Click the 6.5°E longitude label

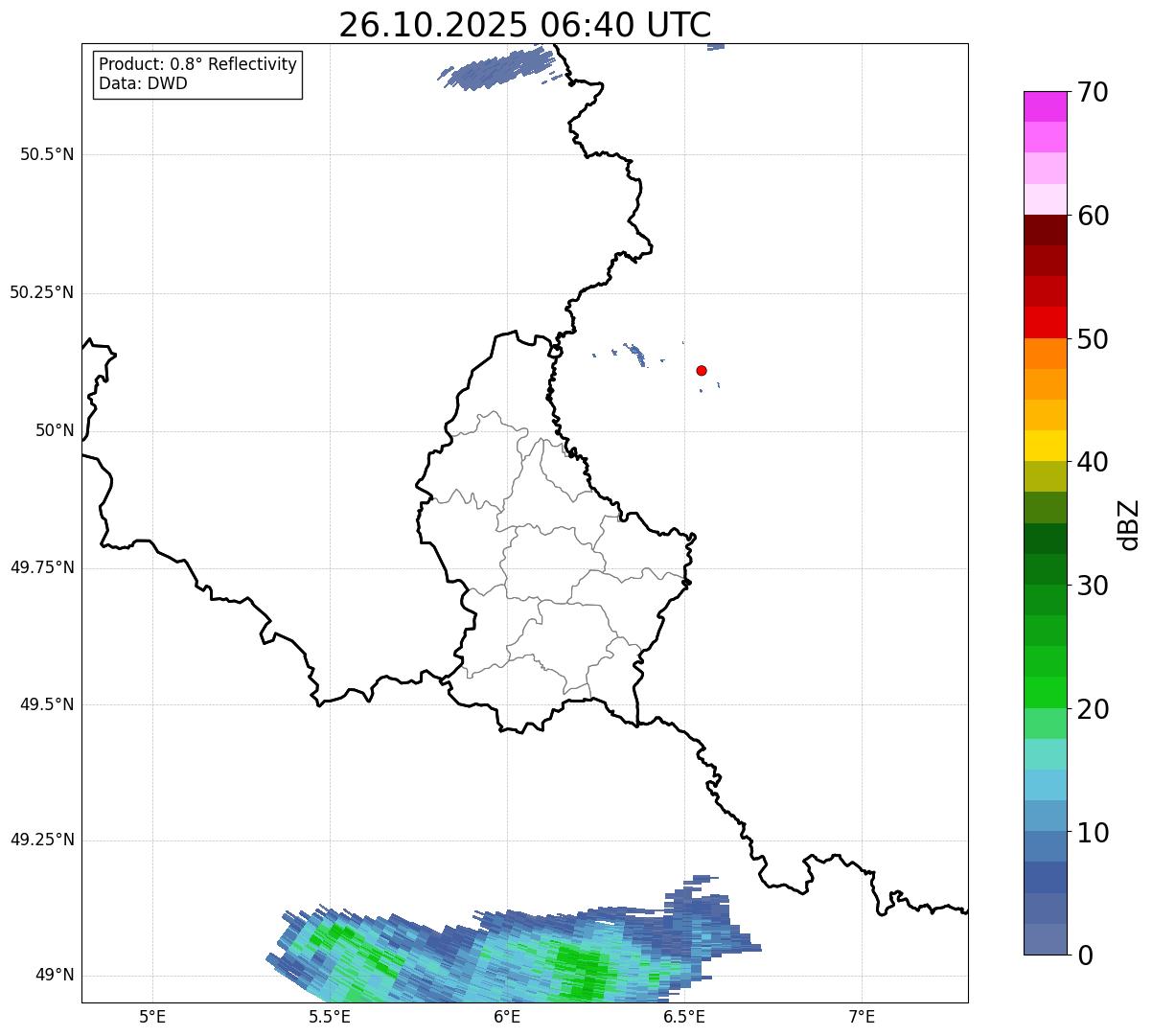point(684,1016)
